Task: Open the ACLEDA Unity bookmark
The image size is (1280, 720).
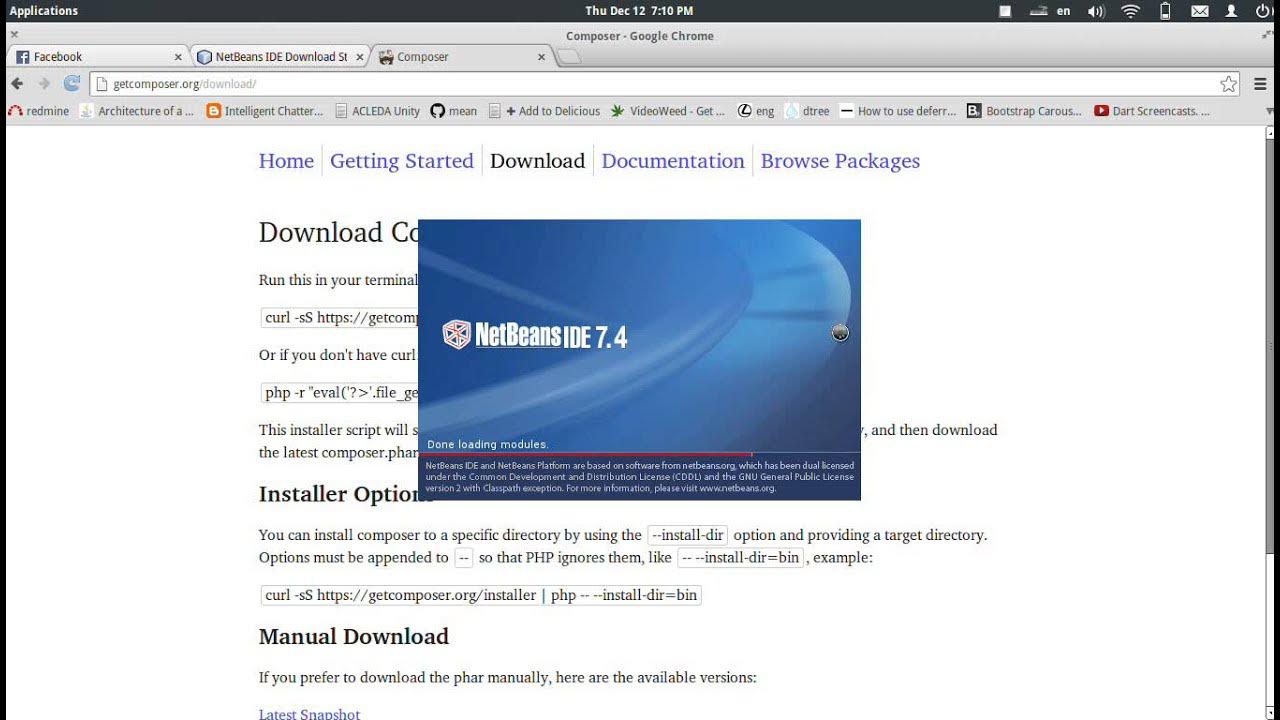Action: coord(377,111)
